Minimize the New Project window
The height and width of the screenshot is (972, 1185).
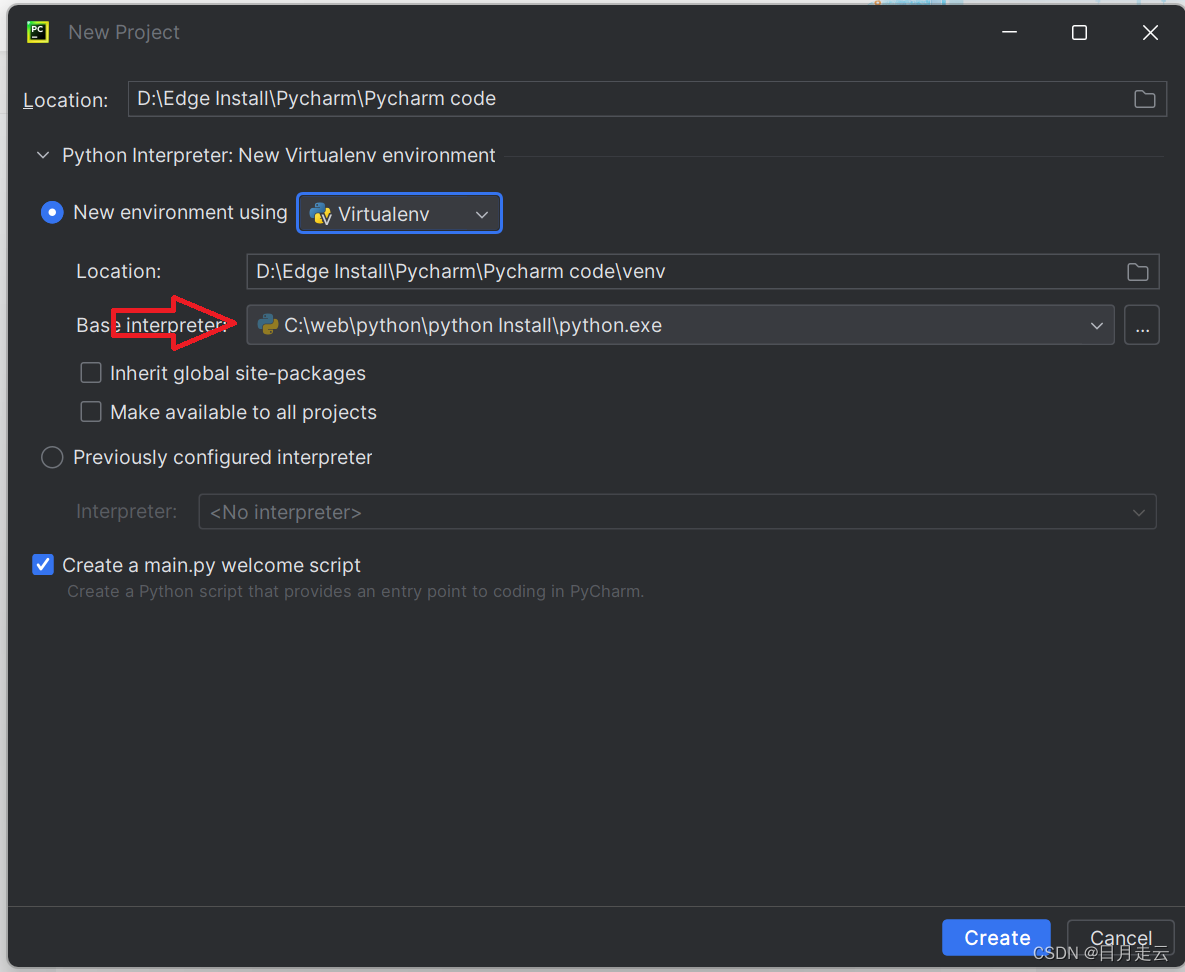coord(1009,32)
